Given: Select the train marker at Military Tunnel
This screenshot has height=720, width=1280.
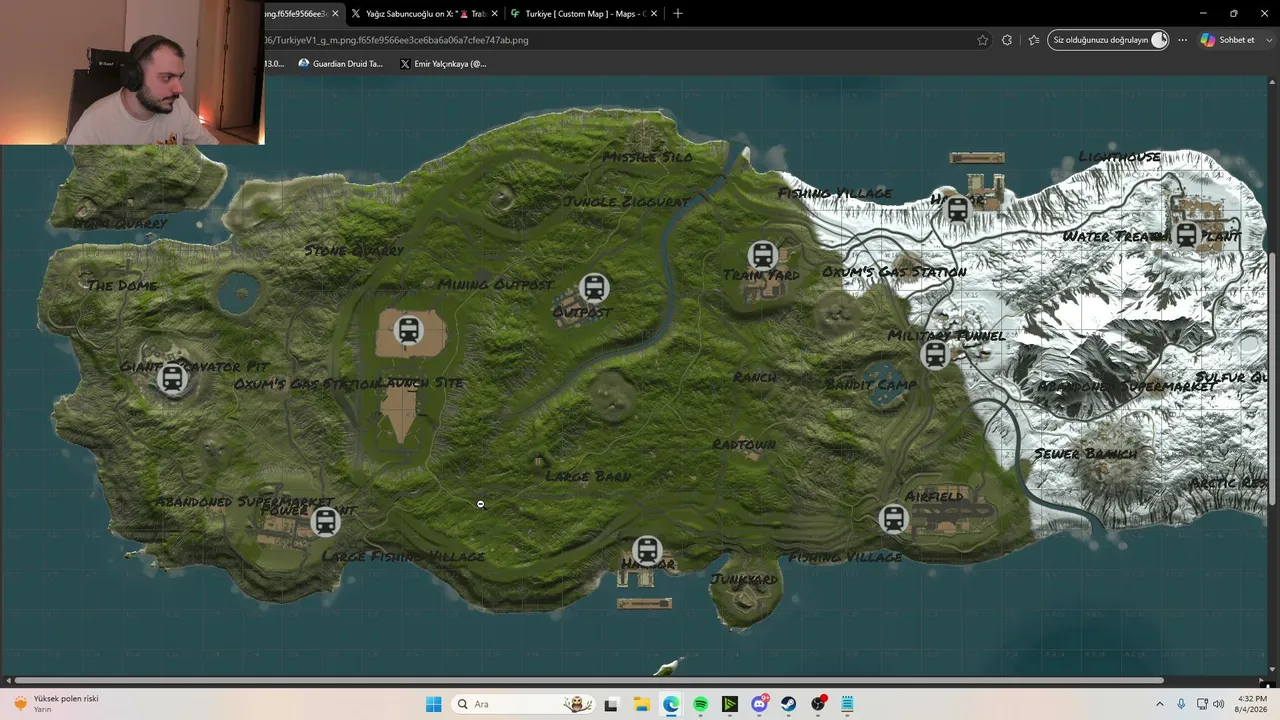Looking at the screenshot, I should tap(935, 354).
